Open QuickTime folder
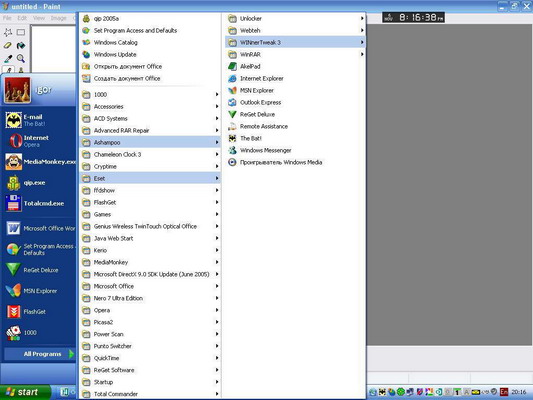This screenshot has width=533, height=400. pos(150,358)
